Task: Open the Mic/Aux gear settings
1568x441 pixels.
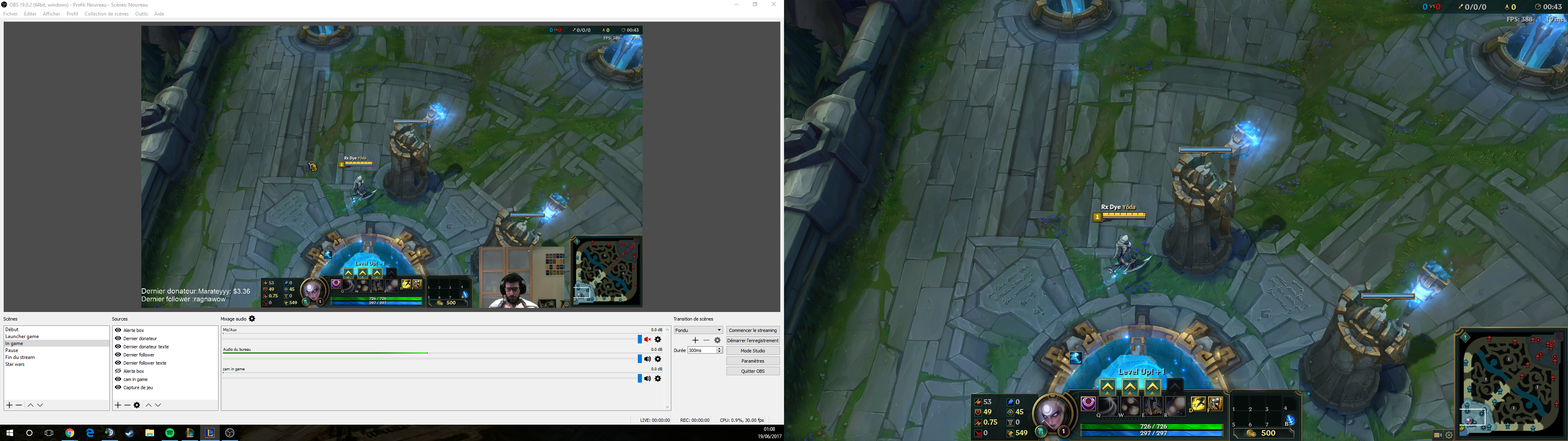Action: 658,339
